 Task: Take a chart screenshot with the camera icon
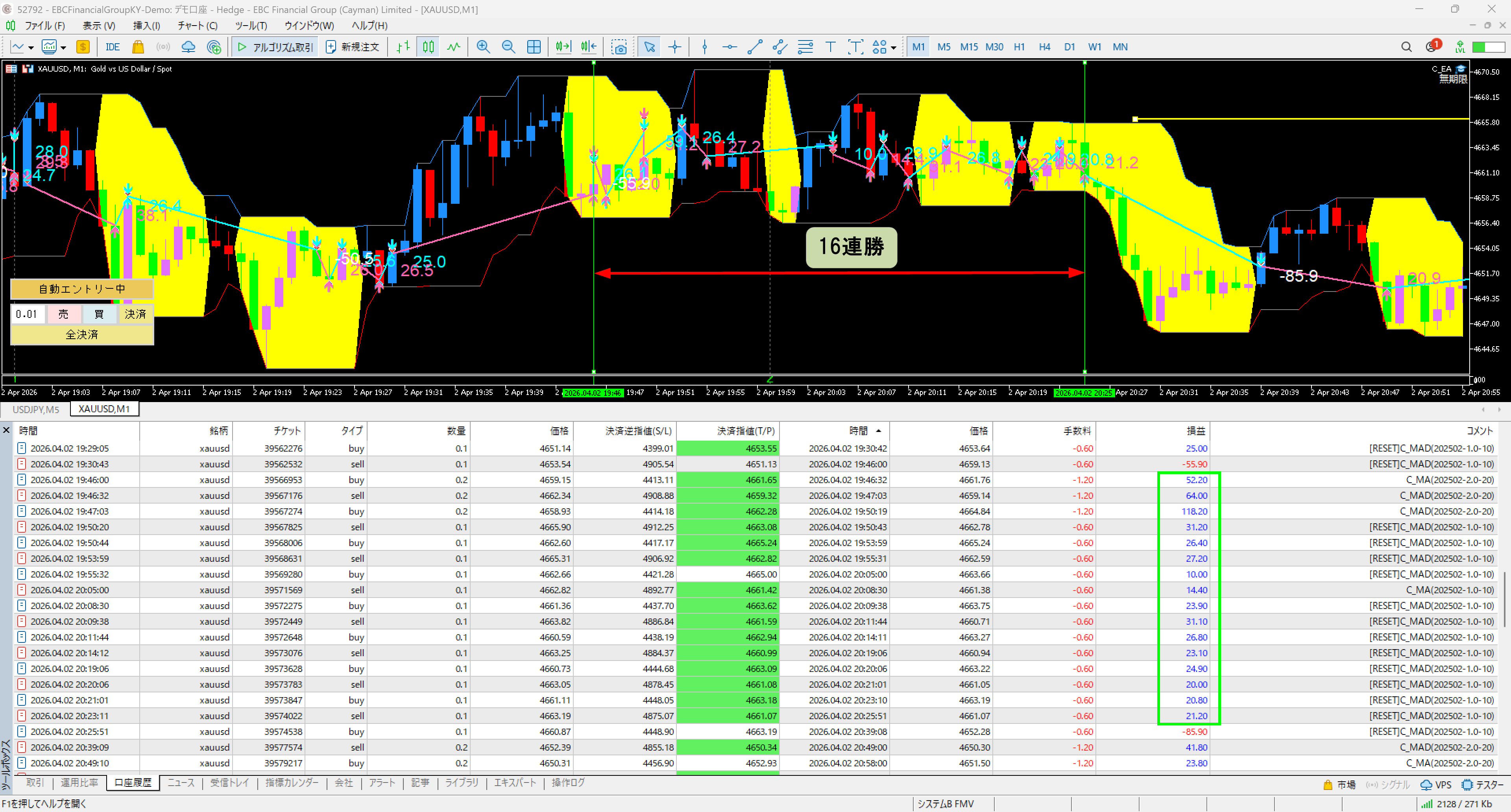[619, 47]
